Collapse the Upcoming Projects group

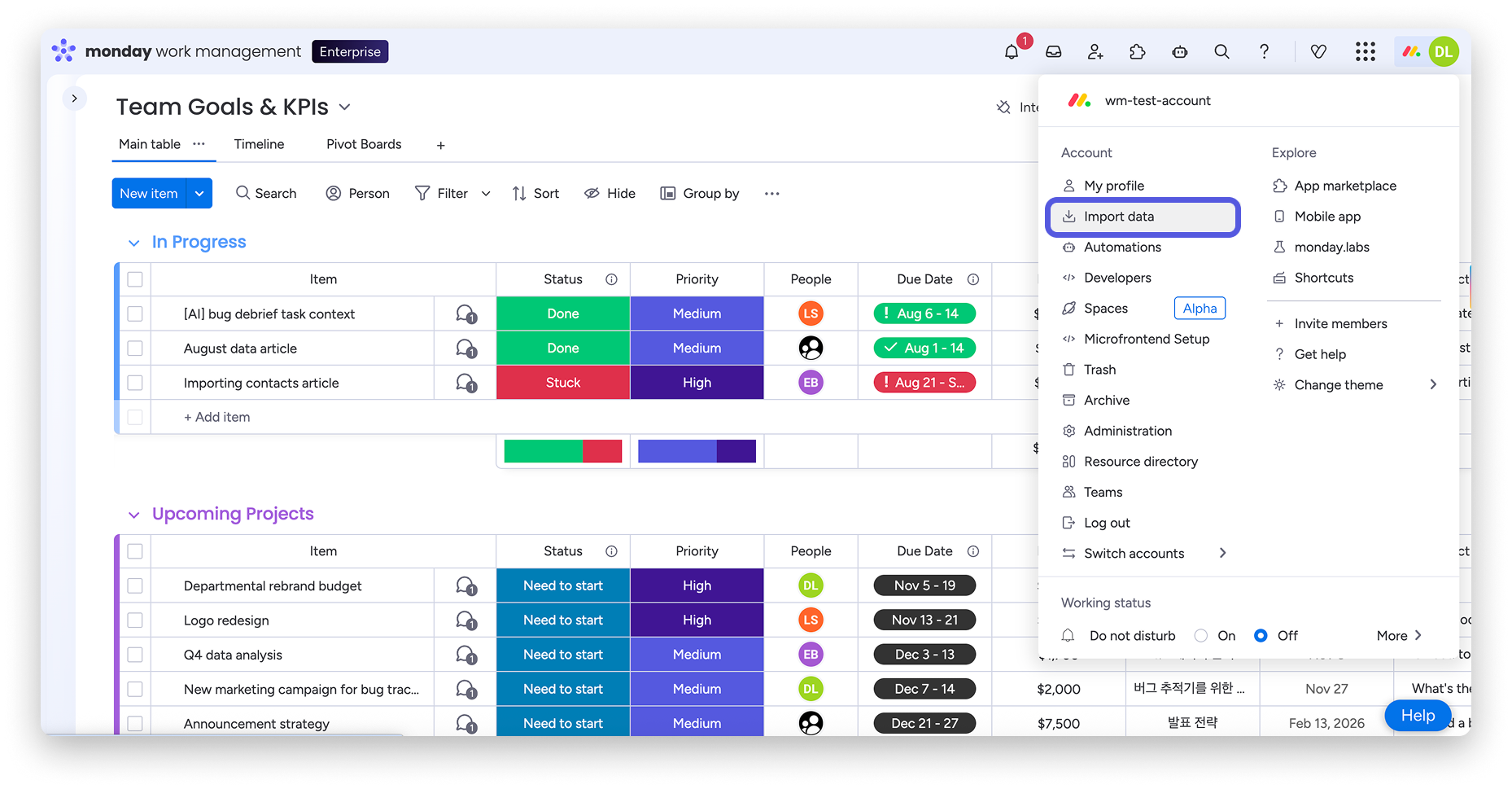click(134, 515)
